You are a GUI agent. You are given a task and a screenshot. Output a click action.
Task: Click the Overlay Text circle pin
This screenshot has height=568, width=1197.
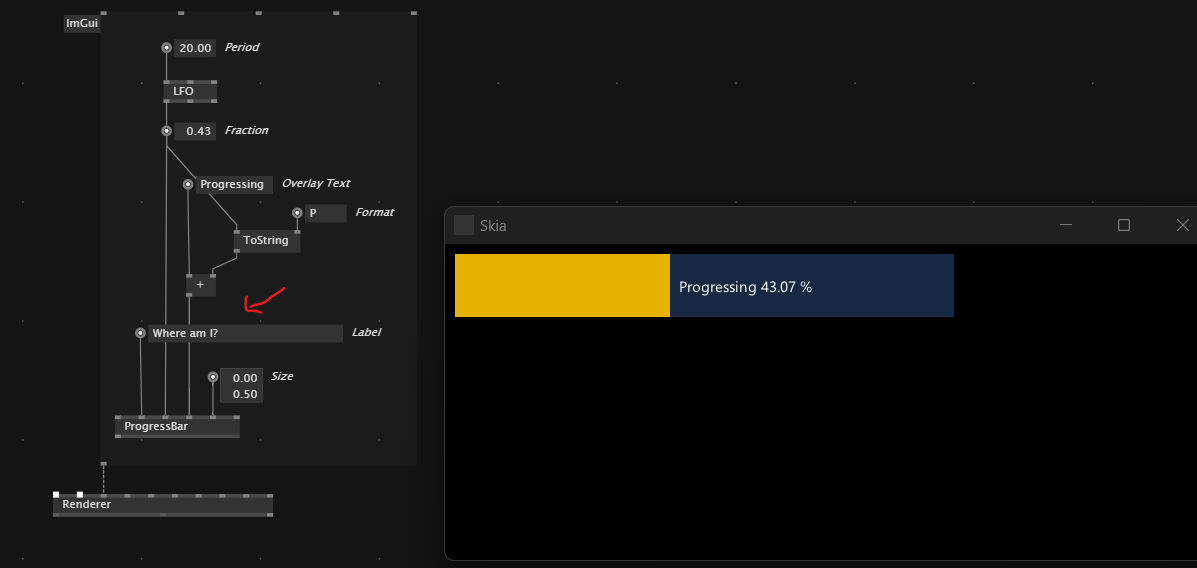click(x=188, y=184)
